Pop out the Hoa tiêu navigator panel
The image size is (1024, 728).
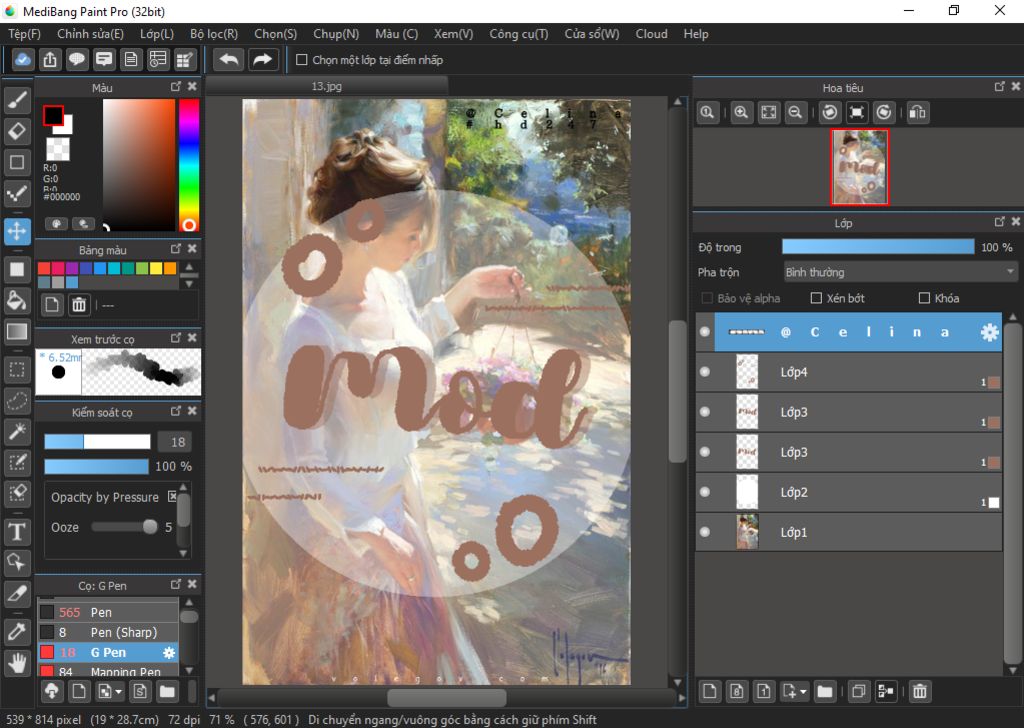tap(999, 86)
